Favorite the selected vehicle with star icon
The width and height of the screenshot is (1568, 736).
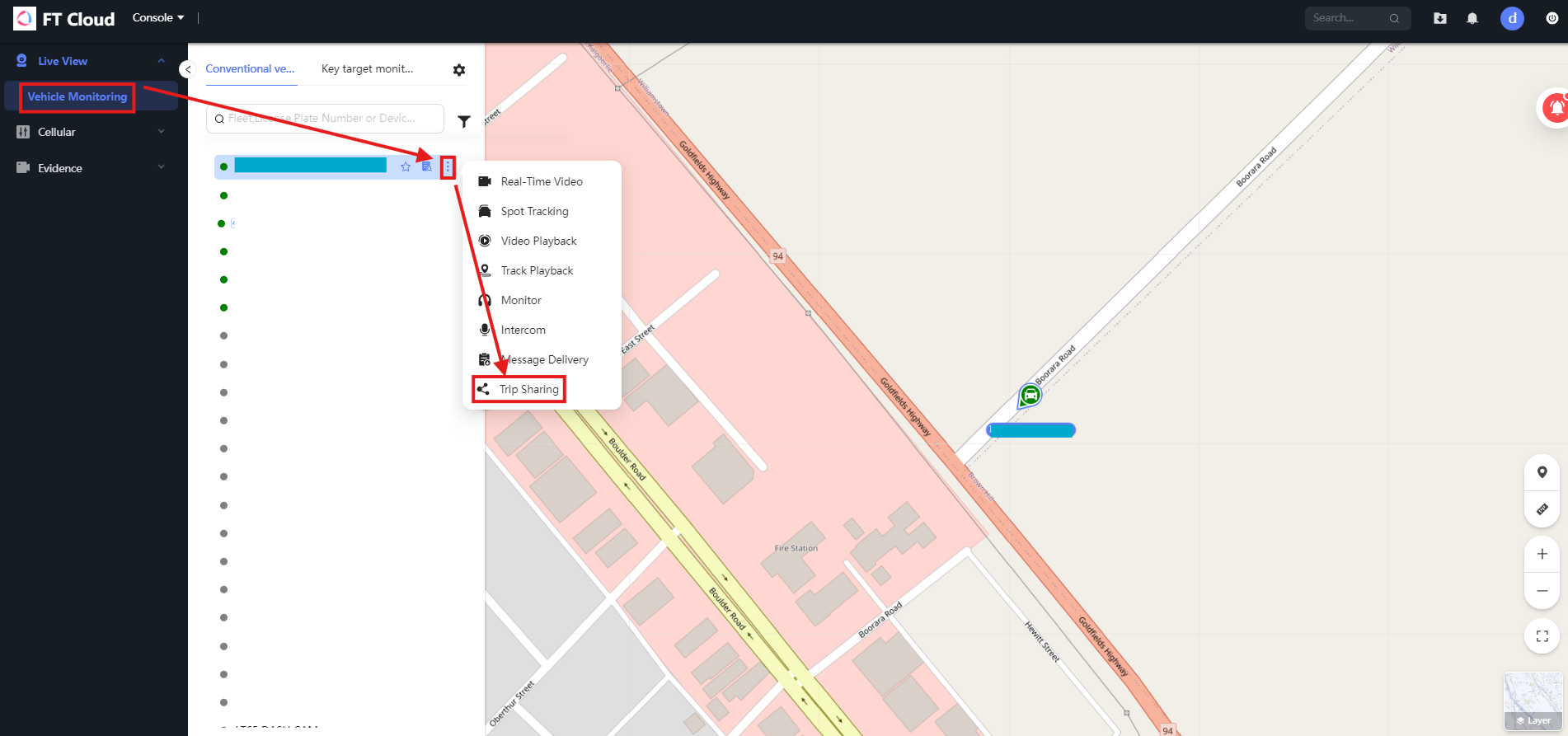[x=406, y=166]
